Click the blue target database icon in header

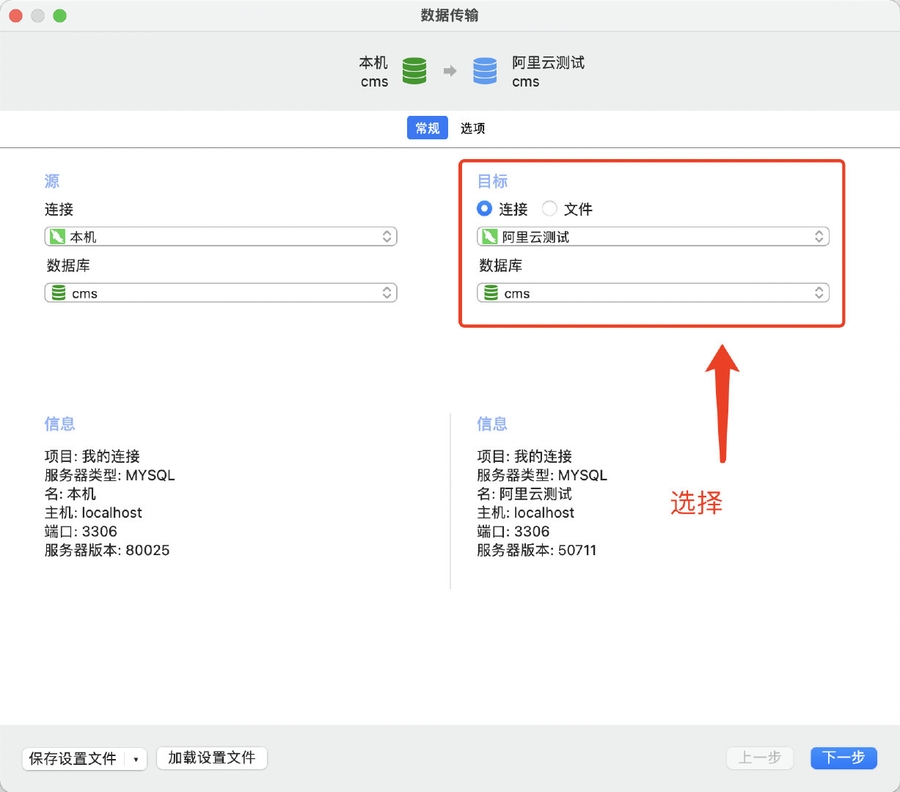tap(485, 71)
